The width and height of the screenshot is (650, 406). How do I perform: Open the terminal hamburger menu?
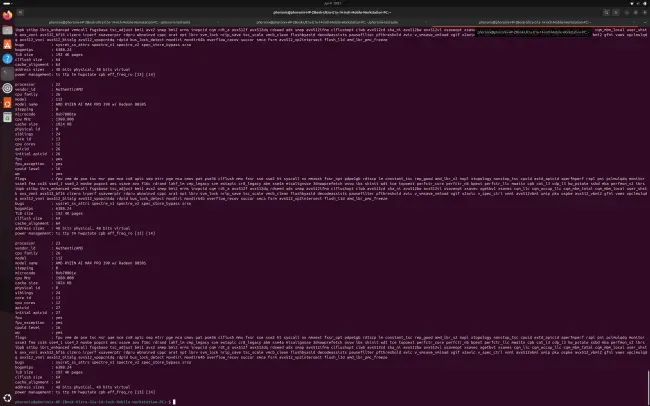click(x=616, y=12)
